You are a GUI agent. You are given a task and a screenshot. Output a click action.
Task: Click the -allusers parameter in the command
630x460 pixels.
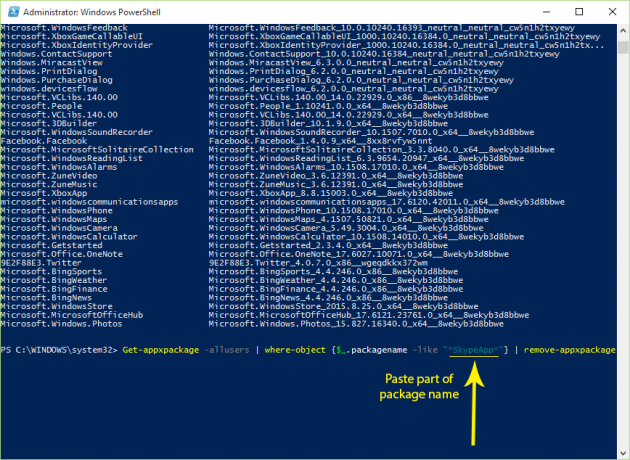point(232,348)
